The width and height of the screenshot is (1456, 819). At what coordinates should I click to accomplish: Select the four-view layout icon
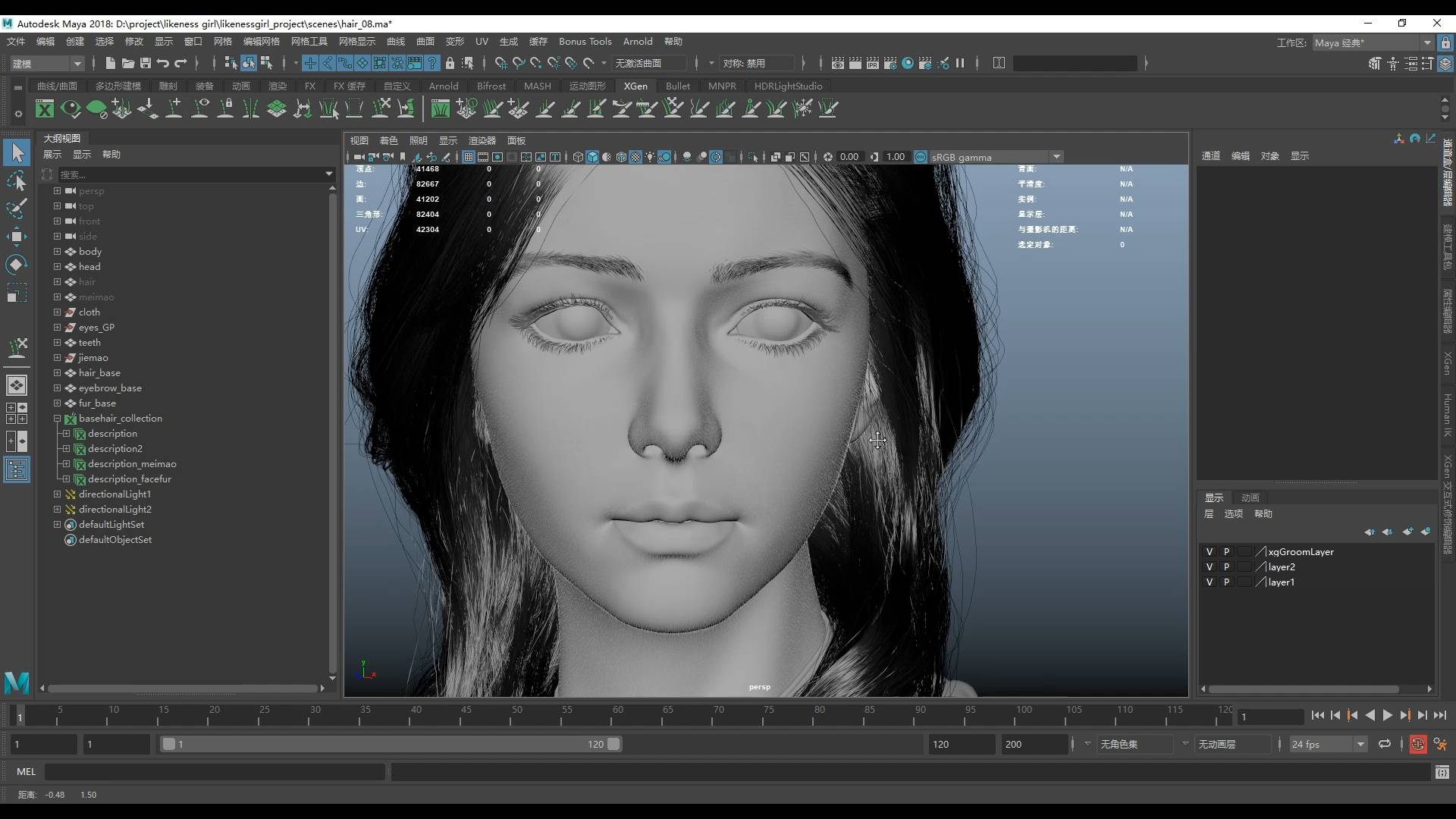[16, 413]
